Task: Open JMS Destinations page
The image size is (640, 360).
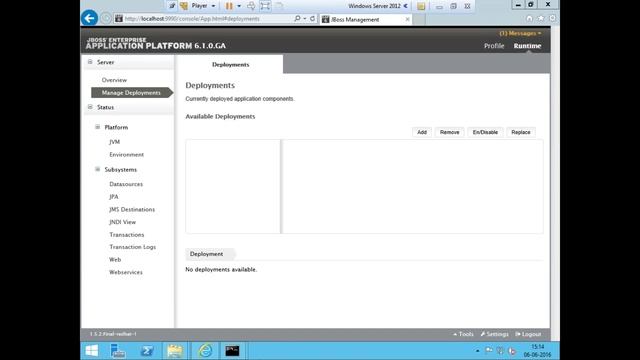Action: coord(132,209)
